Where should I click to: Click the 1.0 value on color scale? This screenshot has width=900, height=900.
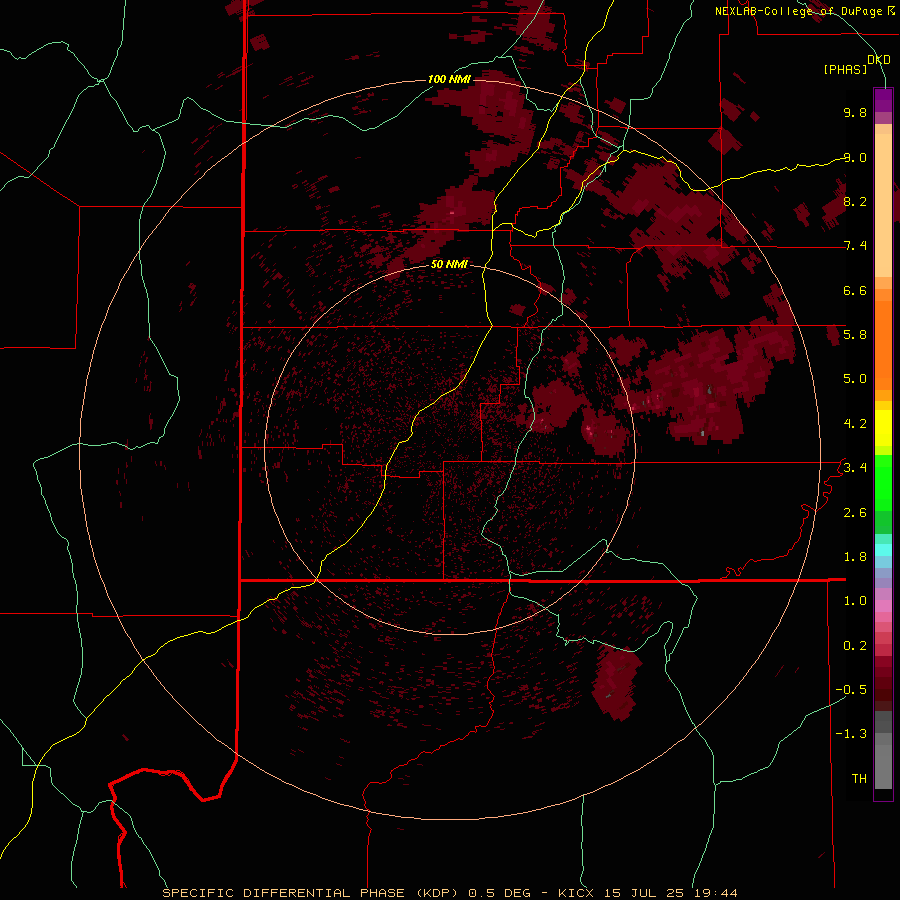(x=855, y=601)
